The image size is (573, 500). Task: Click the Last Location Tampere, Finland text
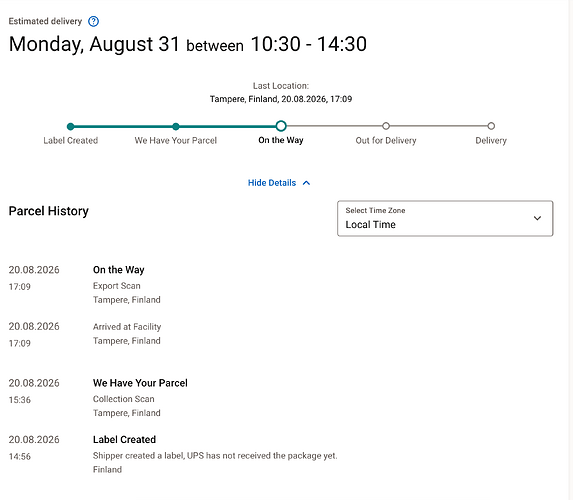click(x=281, y=99)
